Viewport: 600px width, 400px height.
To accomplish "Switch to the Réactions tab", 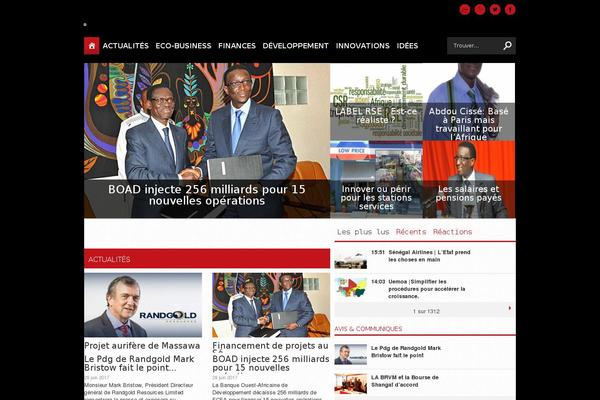I will pos(452,232).
